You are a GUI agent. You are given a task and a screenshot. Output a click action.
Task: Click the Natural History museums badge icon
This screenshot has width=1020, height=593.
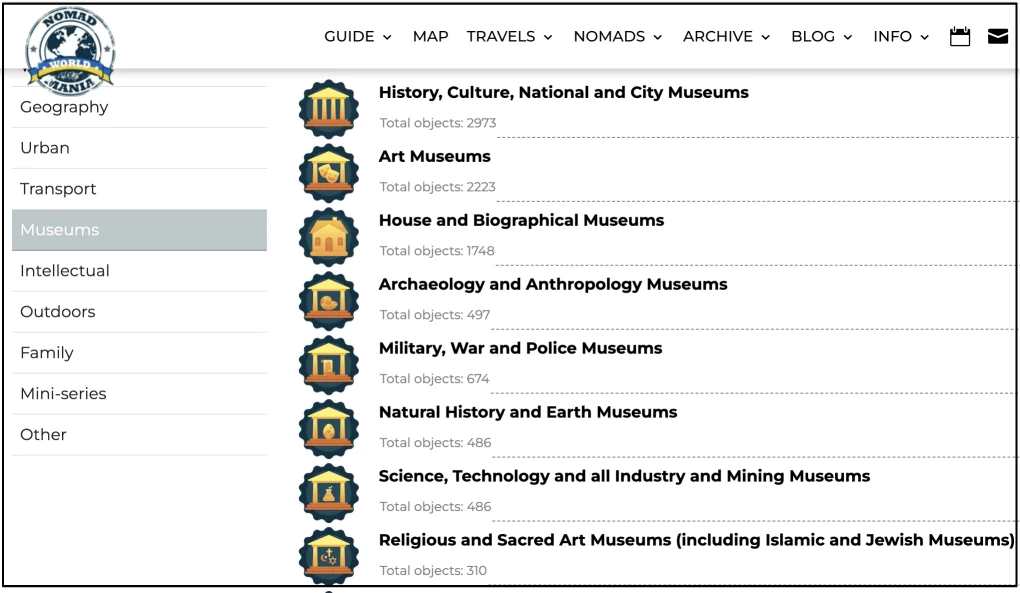click(328, 428)
